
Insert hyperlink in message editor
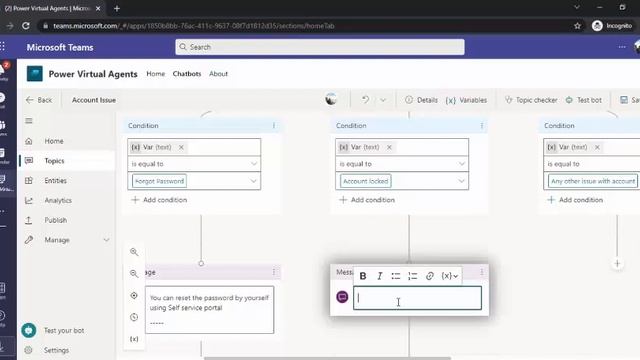click(429, 276)
